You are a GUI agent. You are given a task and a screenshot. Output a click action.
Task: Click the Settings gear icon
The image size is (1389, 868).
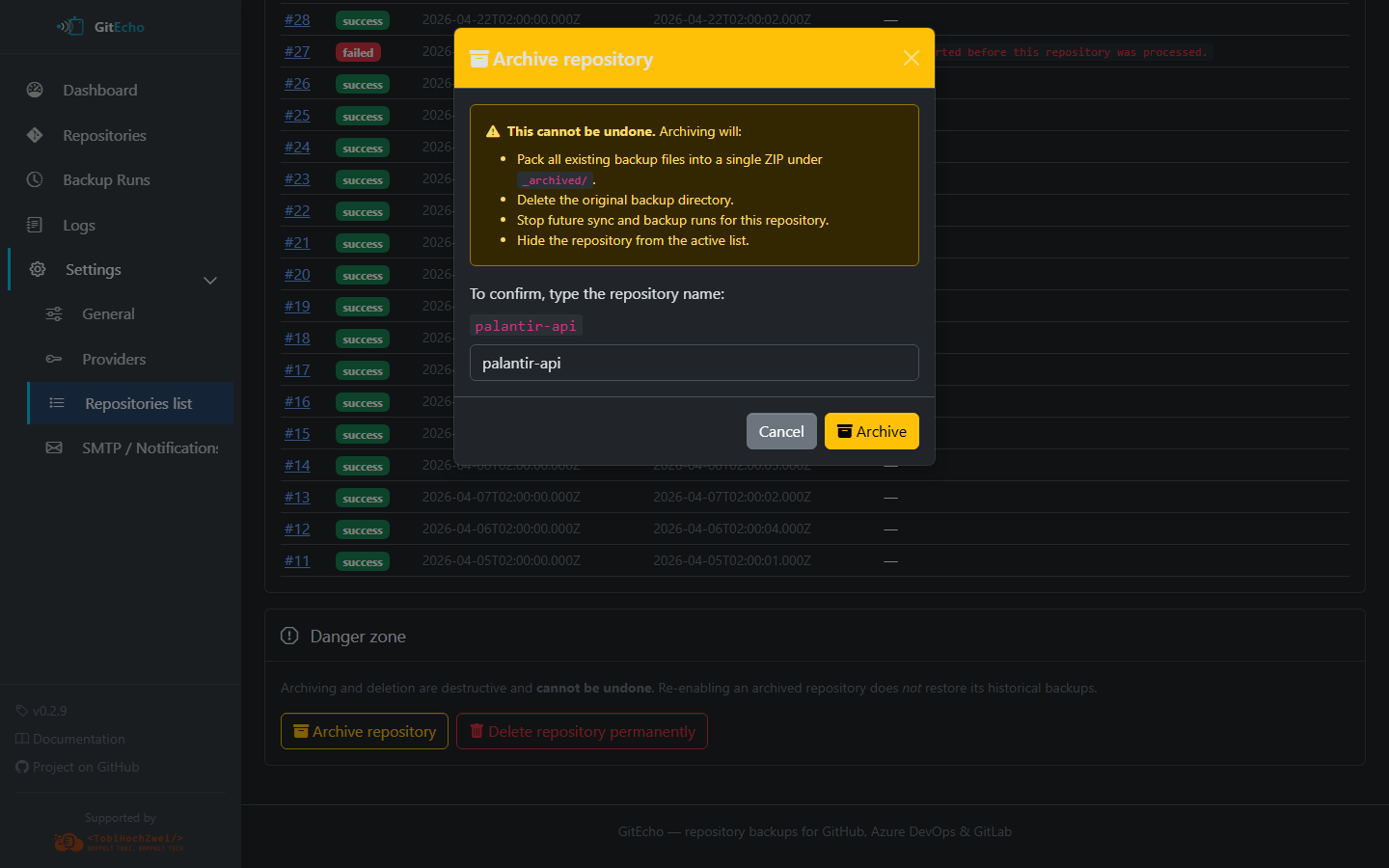point(38,269)
